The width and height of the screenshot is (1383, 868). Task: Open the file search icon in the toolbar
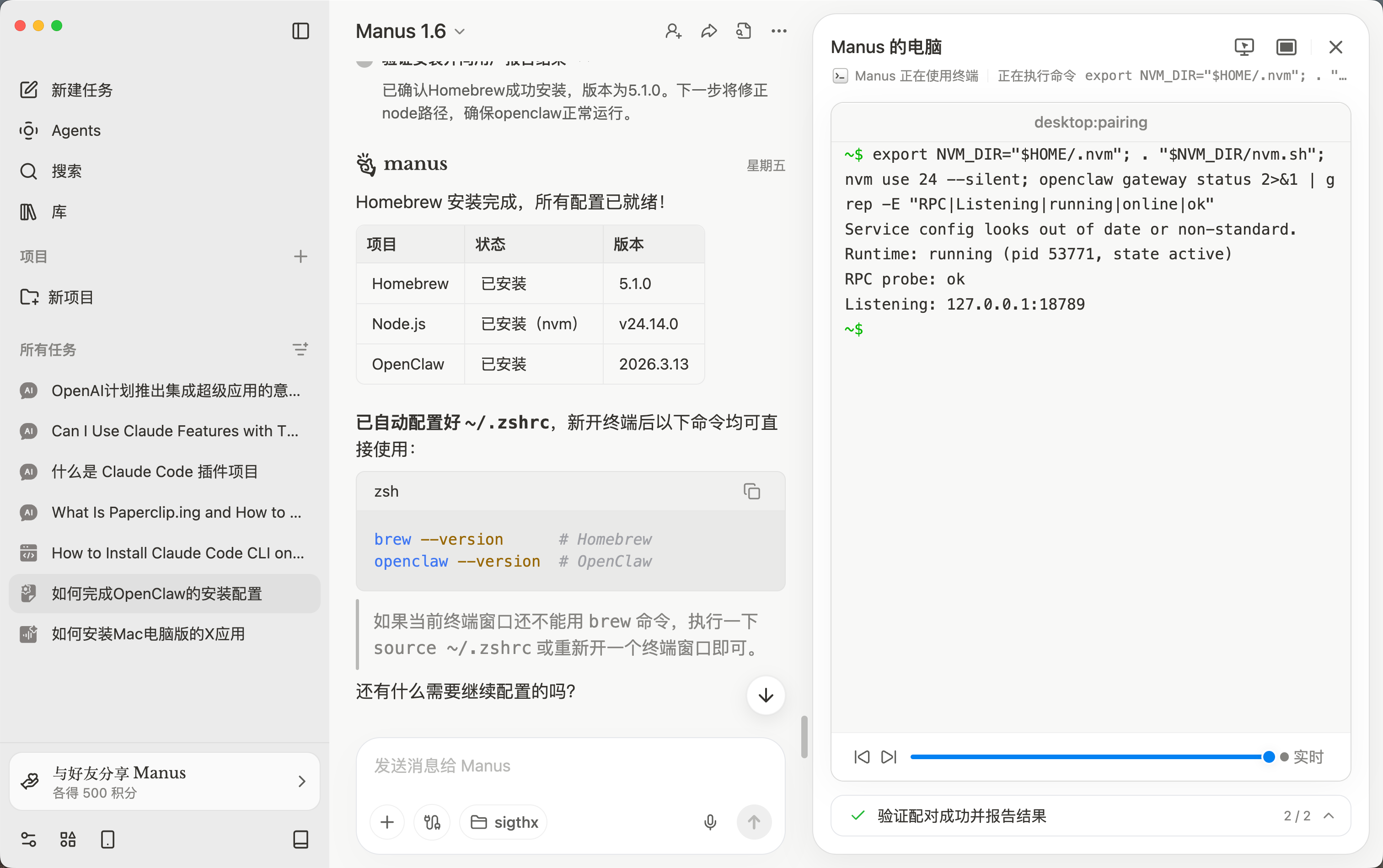744,31
